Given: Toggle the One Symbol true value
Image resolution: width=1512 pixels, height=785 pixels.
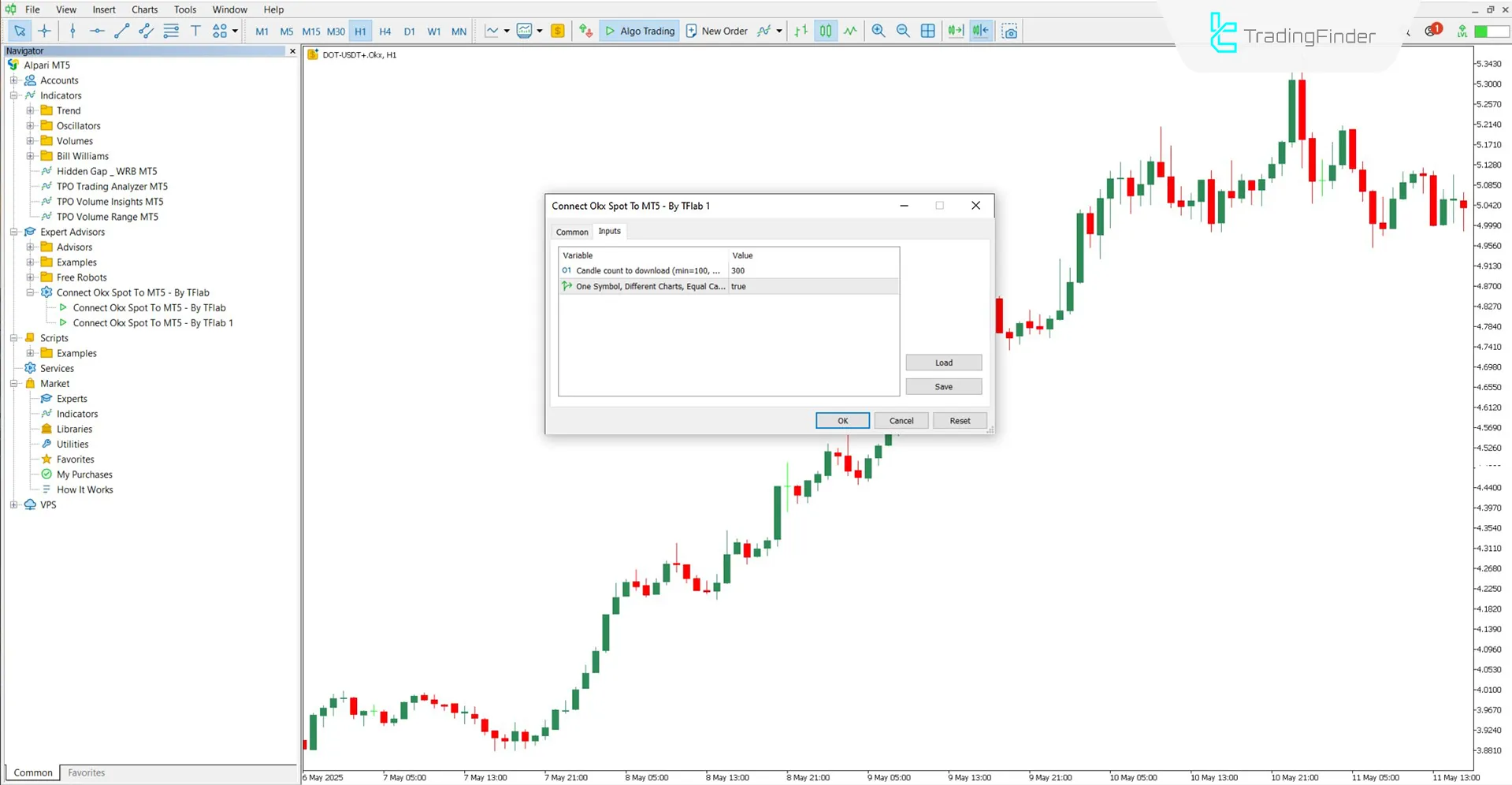Looking at the screenshot, I should (x=814, y=286).
